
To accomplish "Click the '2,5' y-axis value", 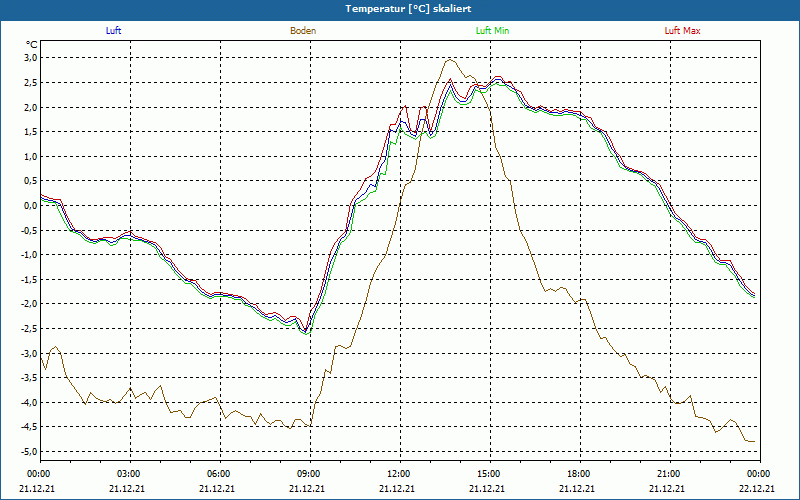I will 31,83.
